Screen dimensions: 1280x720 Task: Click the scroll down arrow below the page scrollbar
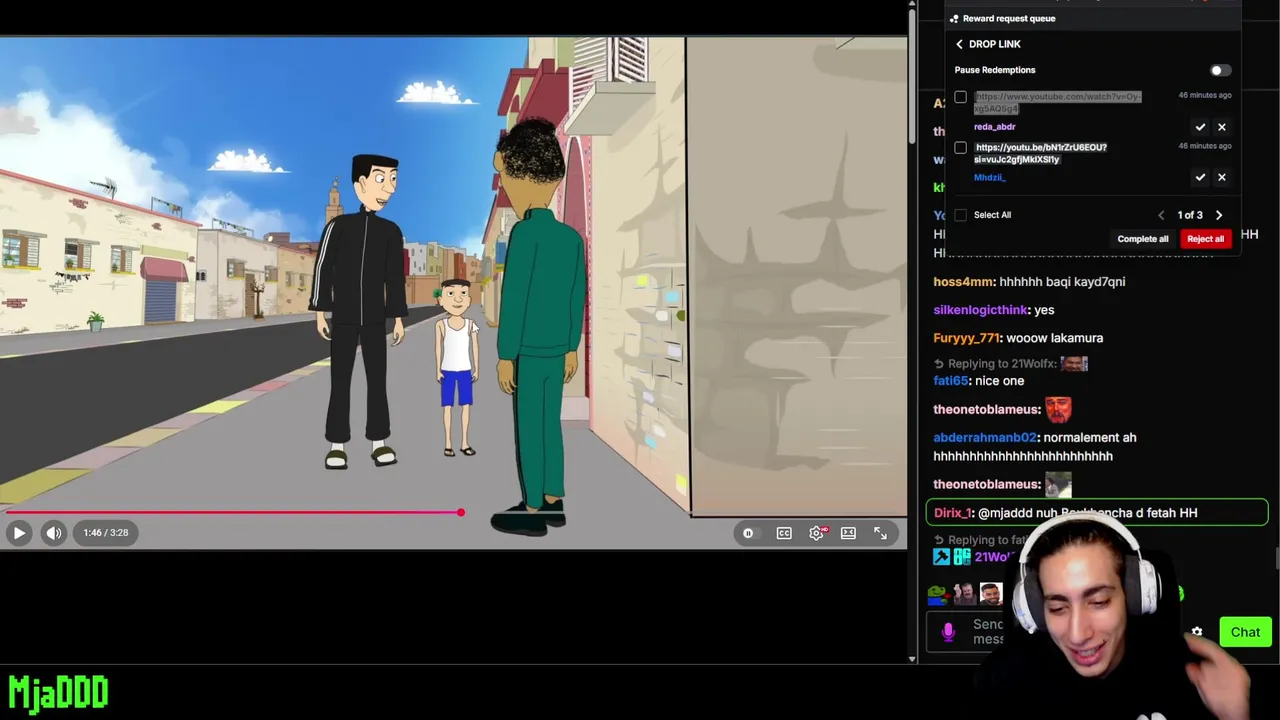coord(912,658)
